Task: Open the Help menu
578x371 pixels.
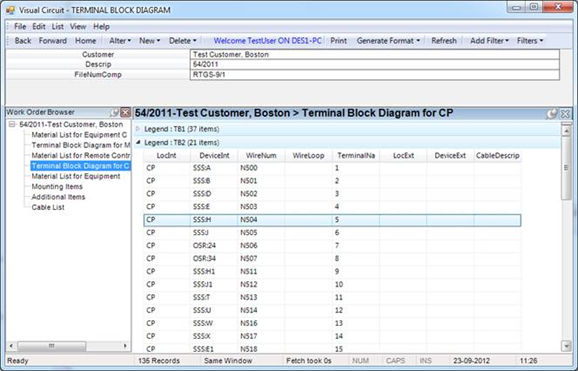Action: pyautogui.click(x=101, y=27)
